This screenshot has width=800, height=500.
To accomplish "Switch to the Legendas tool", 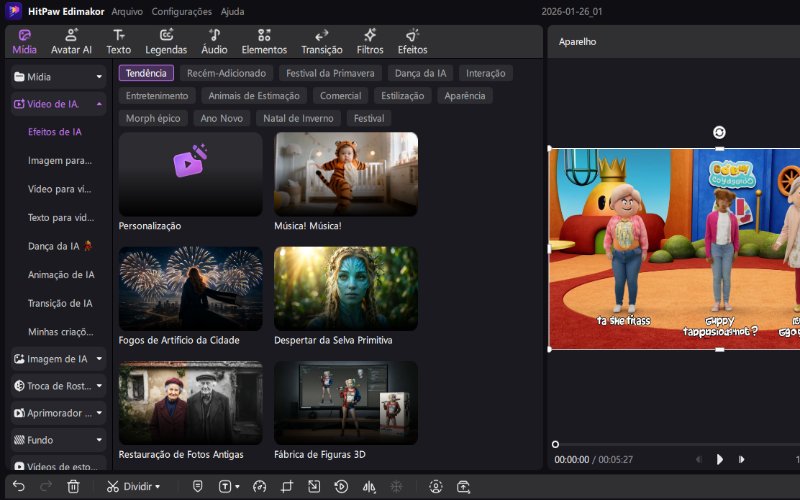I will click(166, 41).
